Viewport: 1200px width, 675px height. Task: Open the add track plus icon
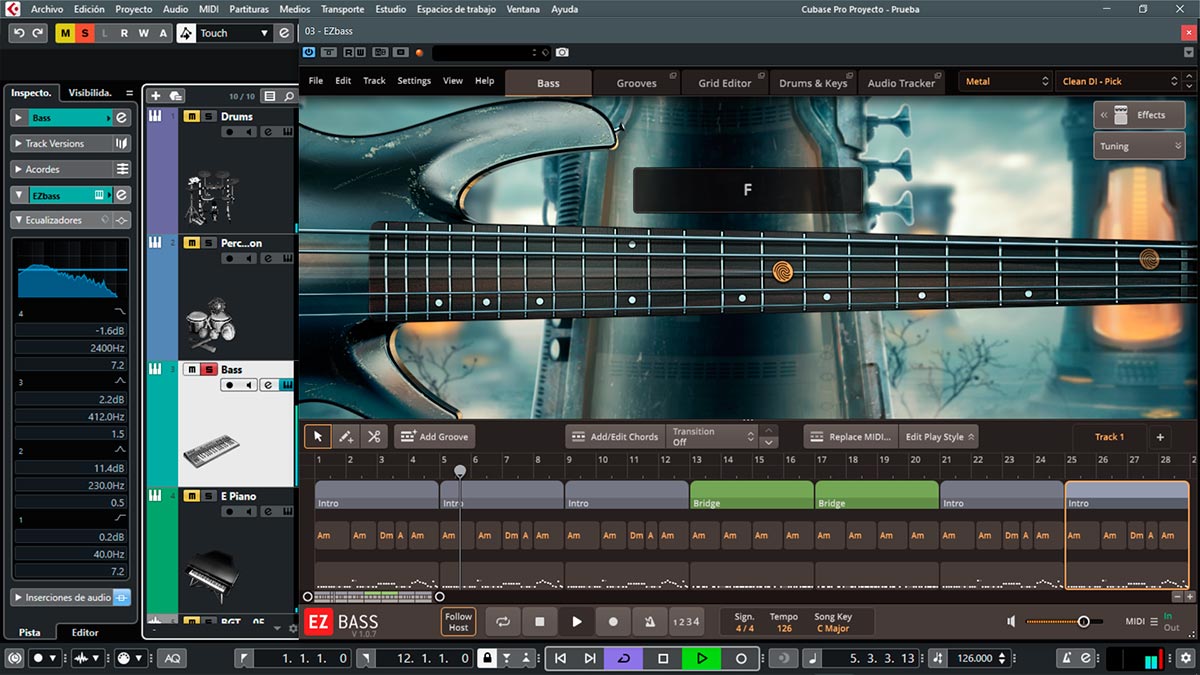tap(156, 96)
